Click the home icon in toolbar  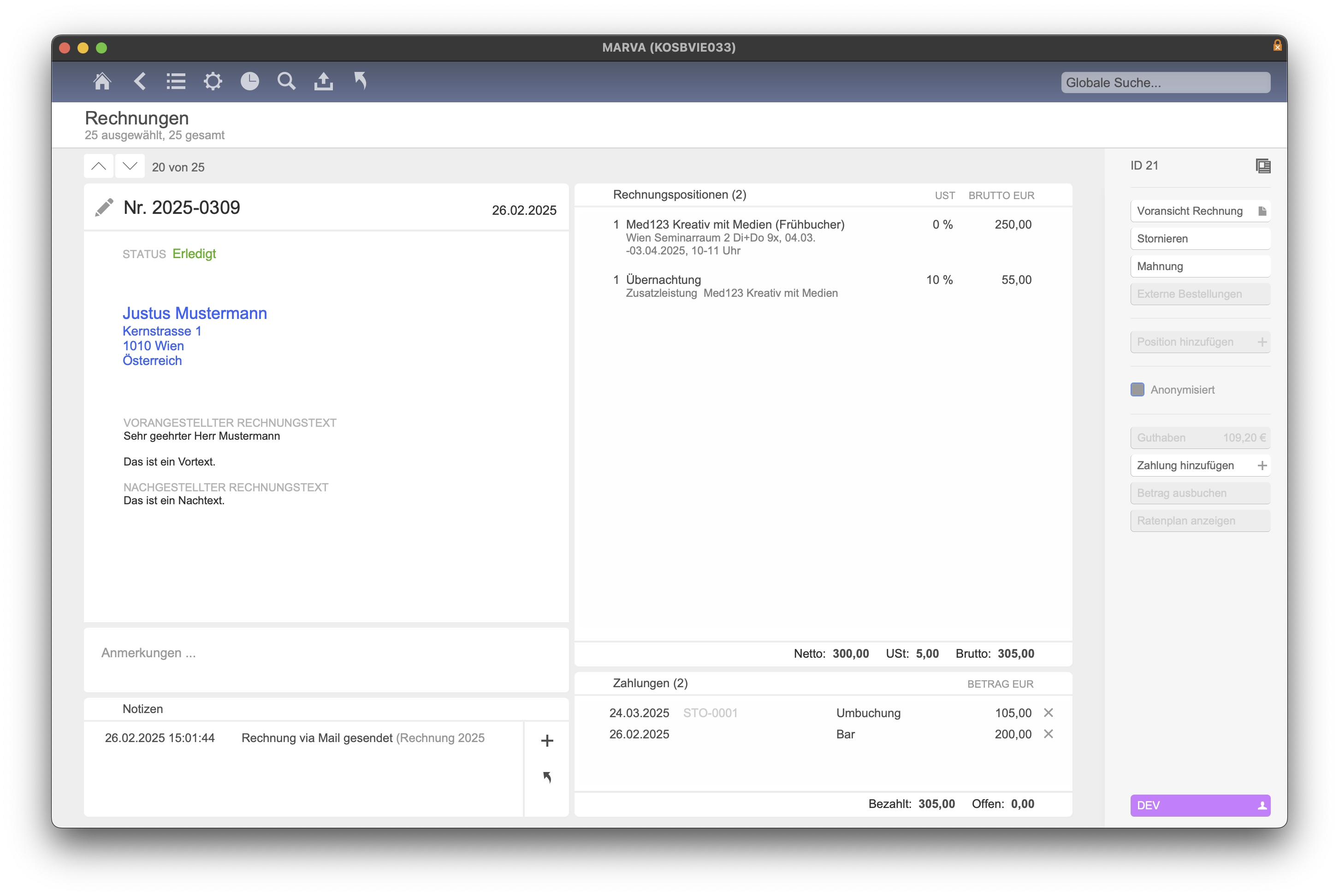click(x=102, y=82)
